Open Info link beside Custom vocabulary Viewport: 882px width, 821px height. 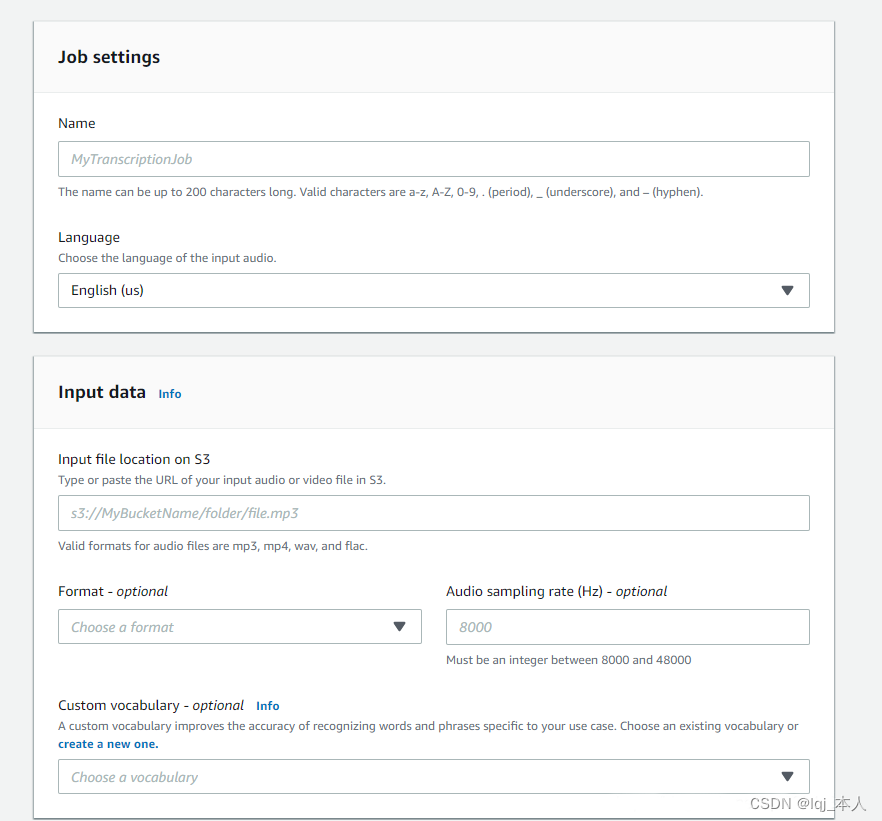267,706
